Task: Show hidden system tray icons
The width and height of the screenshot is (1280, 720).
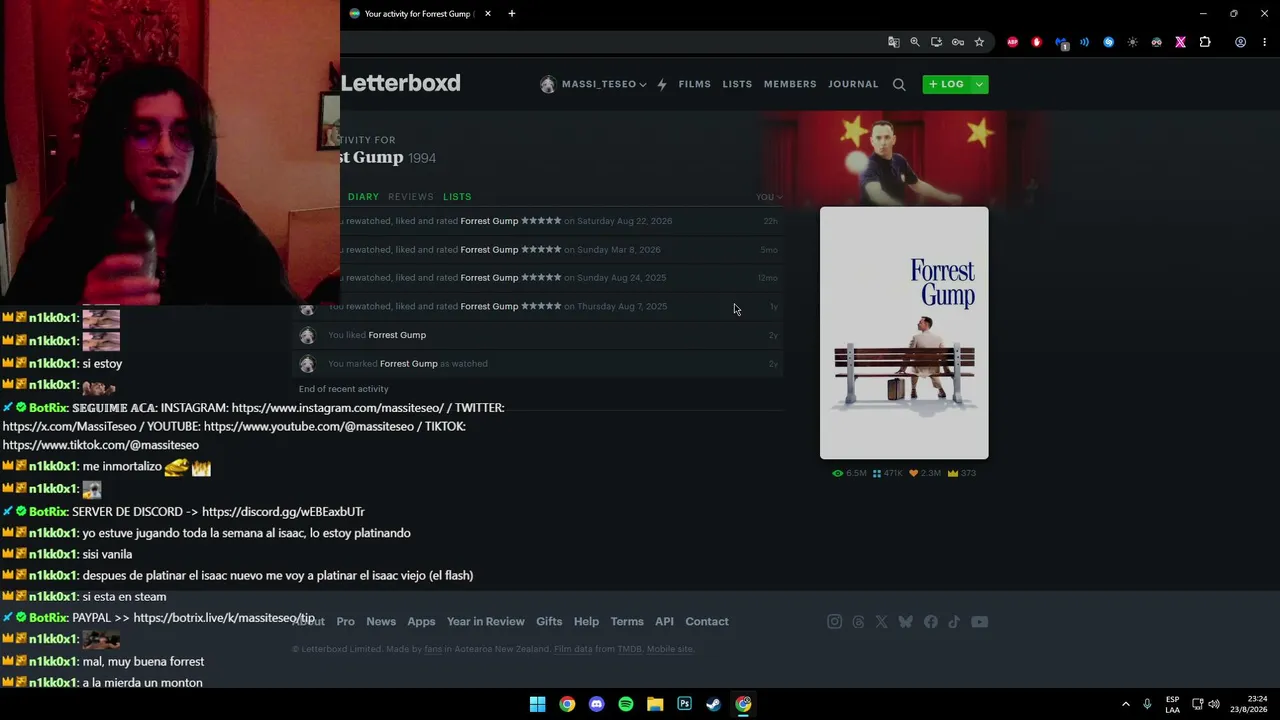Action: pyautogui.click(x=1125, y=704)
